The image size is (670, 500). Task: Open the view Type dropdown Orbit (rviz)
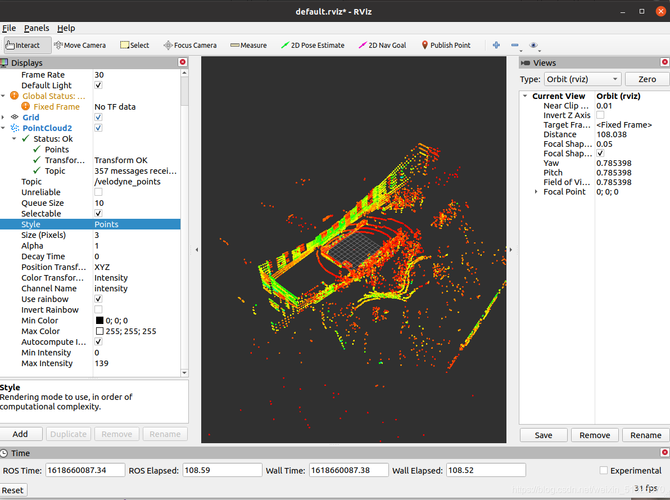click(582, 79)
